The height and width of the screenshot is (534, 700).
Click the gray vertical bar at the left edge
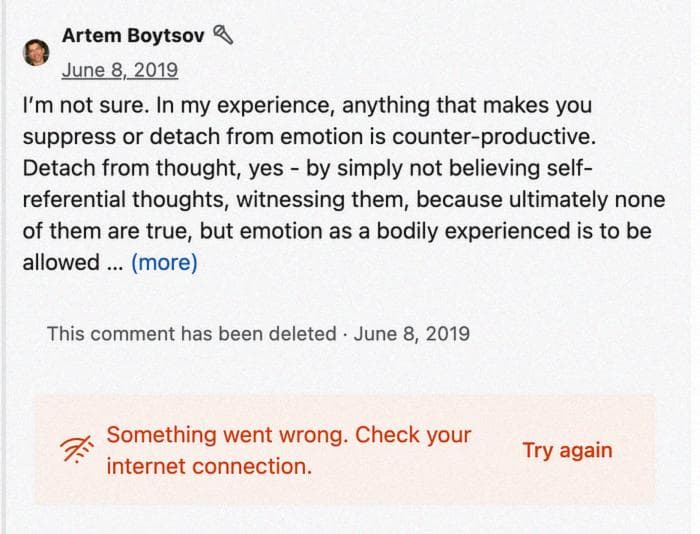coord(3,267)
